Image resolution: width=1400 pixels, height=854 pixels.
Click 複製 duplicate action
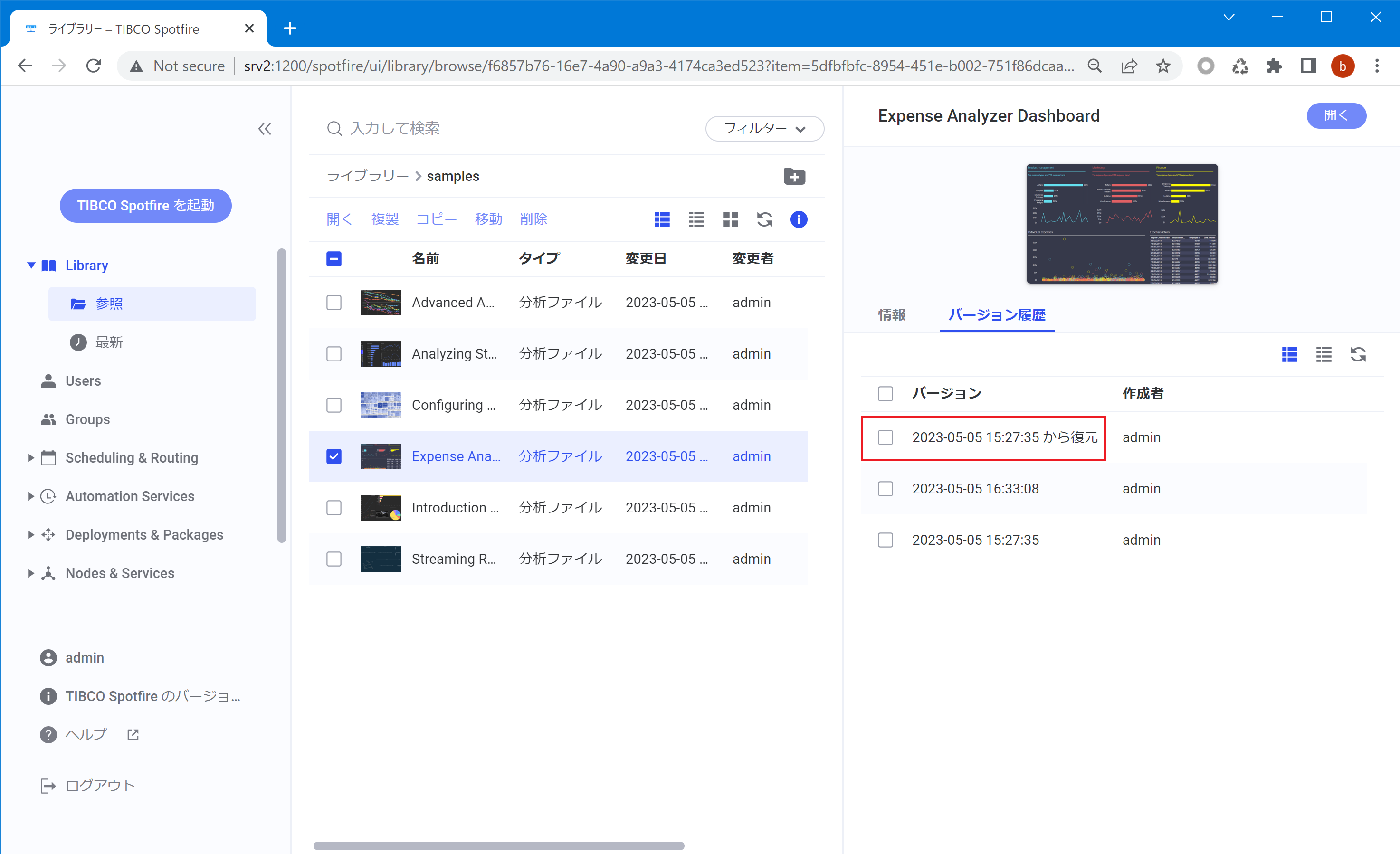[x=385, y=219]
